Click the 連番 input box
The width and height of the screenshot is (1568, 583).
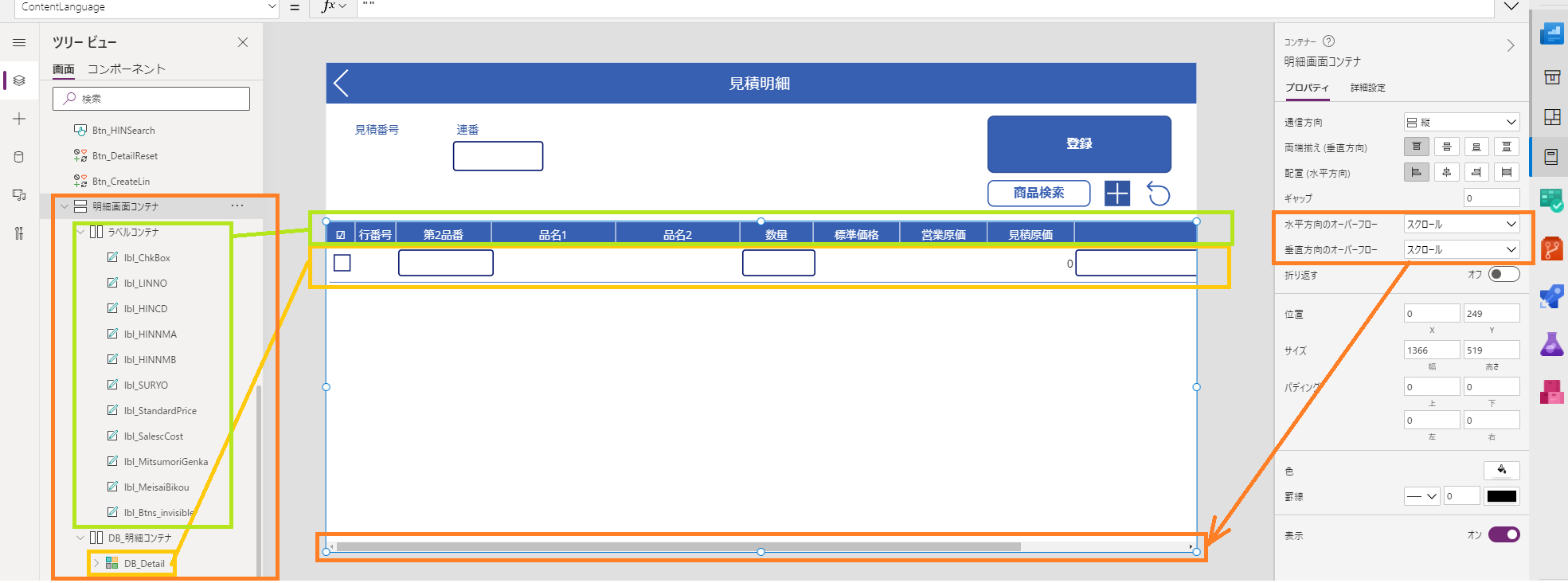[x=499, y=156]
